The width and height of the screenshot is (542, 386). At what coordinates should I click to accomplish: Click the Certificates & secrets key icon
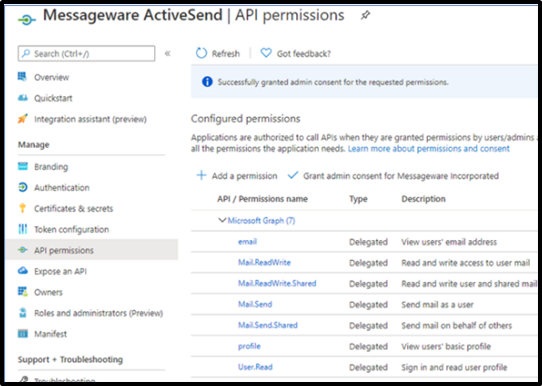(22, 208)
